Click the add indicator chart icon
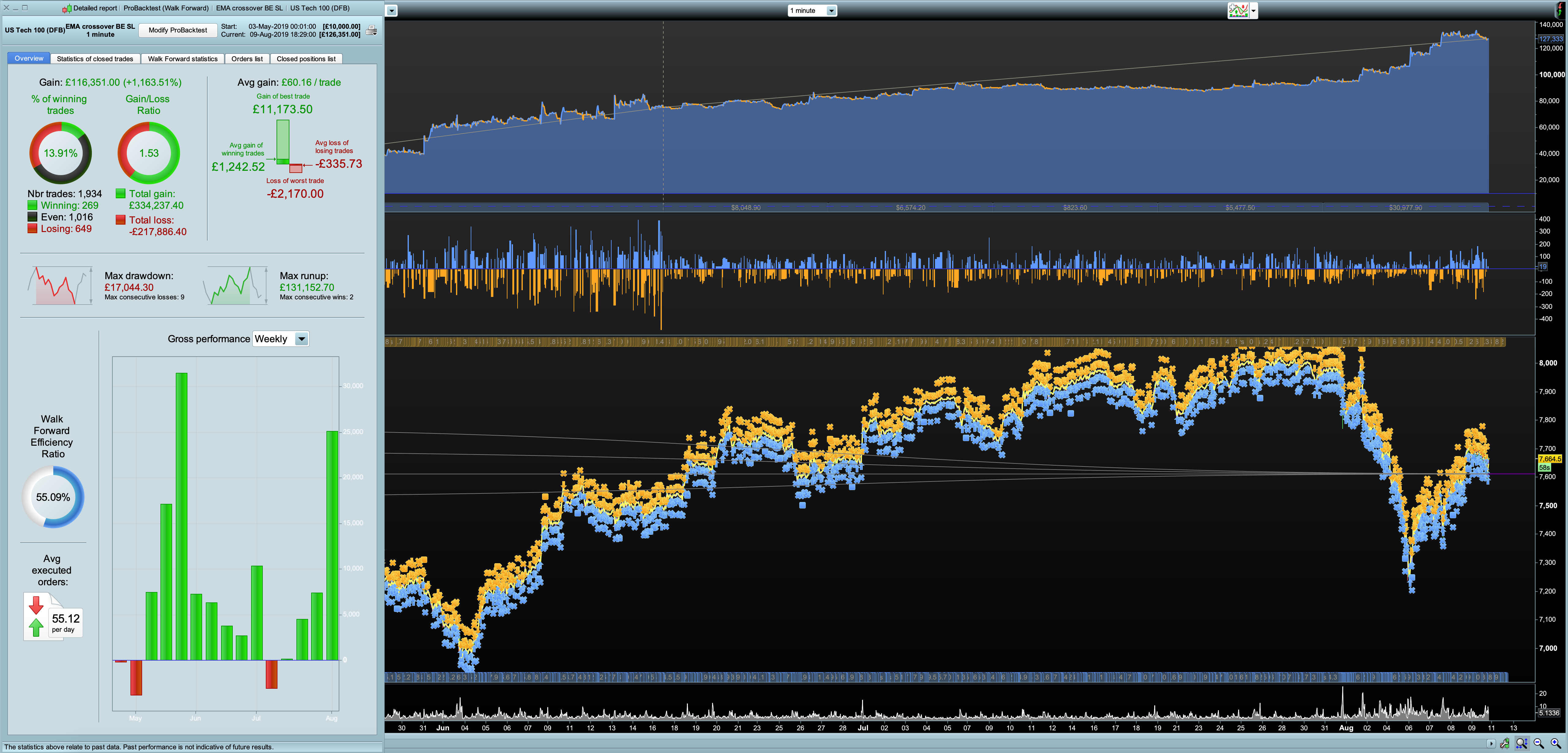Viewport: 1568px width, 753px height. 1238,10
